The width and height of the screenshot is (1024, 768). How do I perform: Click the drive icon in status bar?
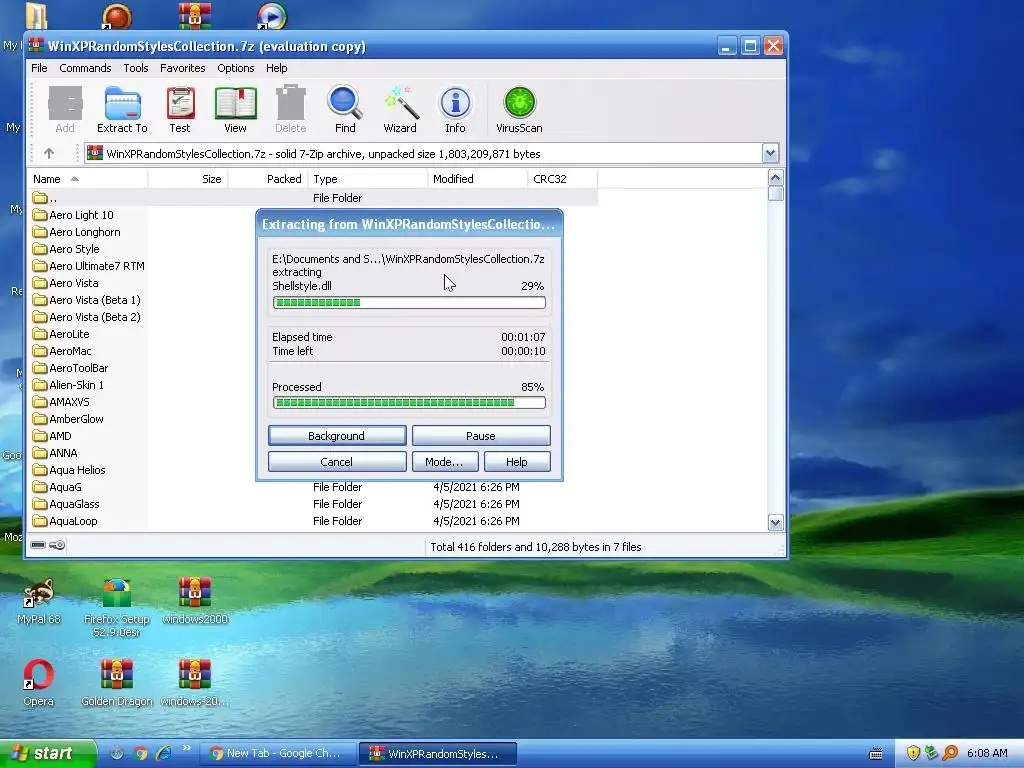tap(38, 545)
